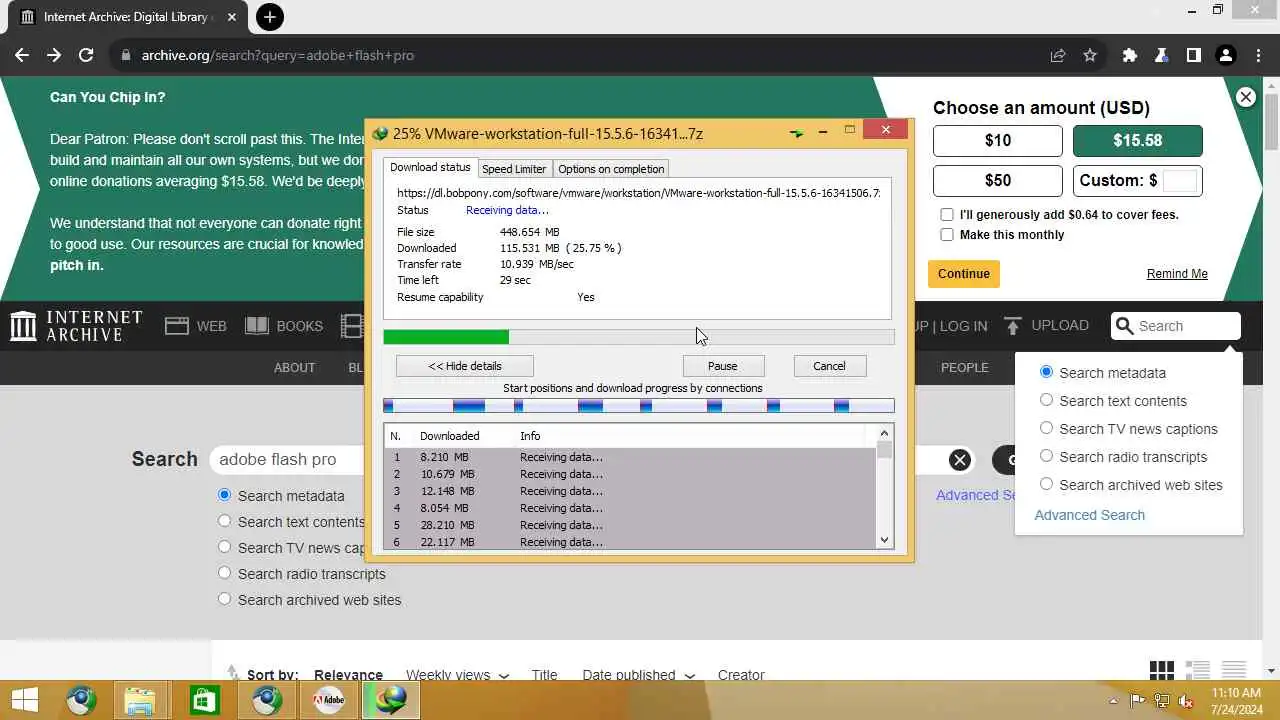Select 'Search radio transcripts' radio under main search
Screen dimensions: 1280x720
(x=224, y=573)
